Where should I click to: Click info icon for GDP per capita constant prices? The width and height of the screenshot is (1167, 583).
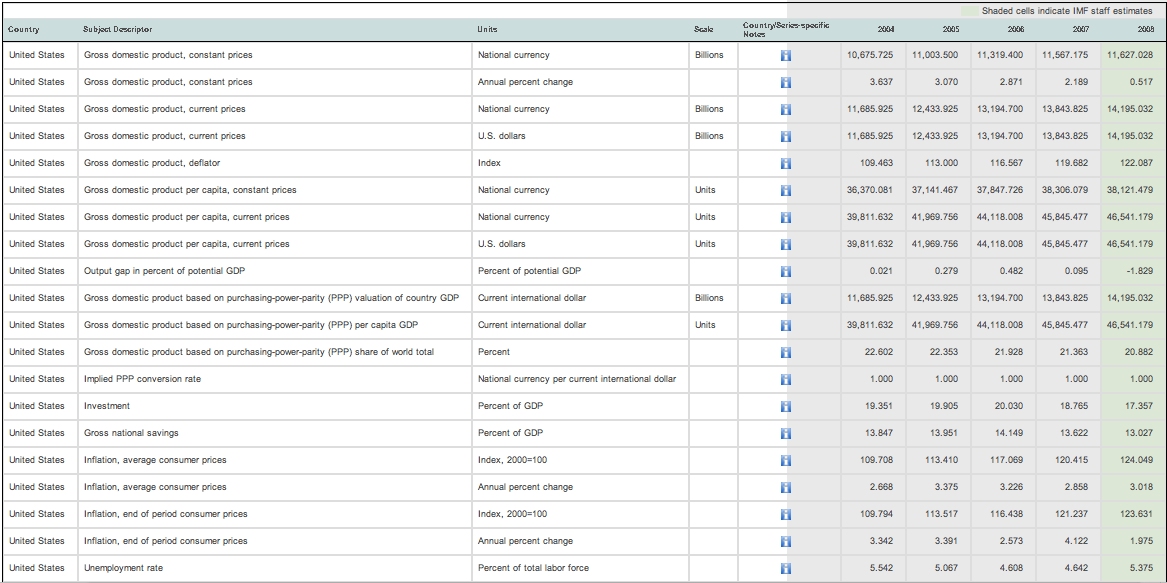pyautogui.click(x=786, y=190)
